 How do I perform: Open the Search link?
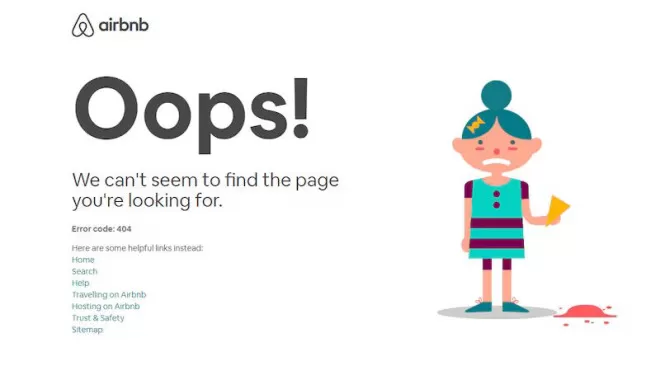(84, 272)
